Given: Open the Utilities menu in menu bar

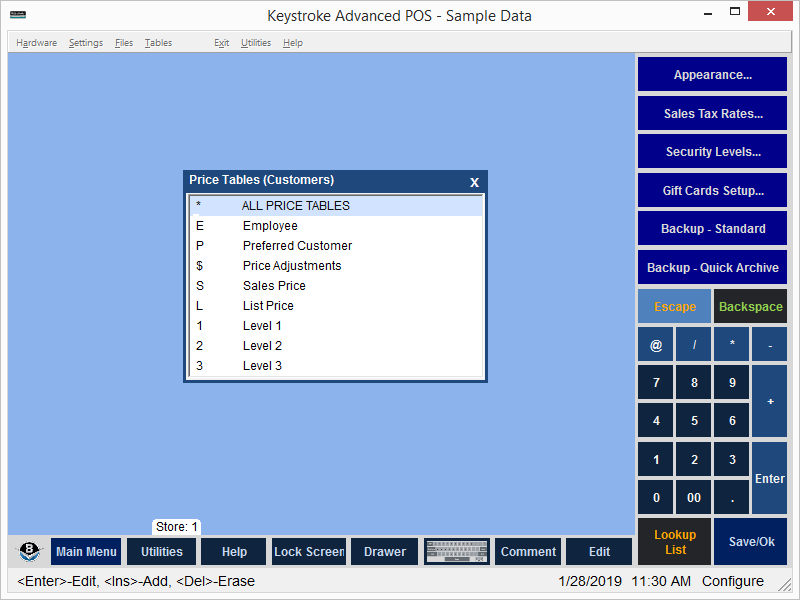Looking at the screenshot, I should tap(255, 43).
